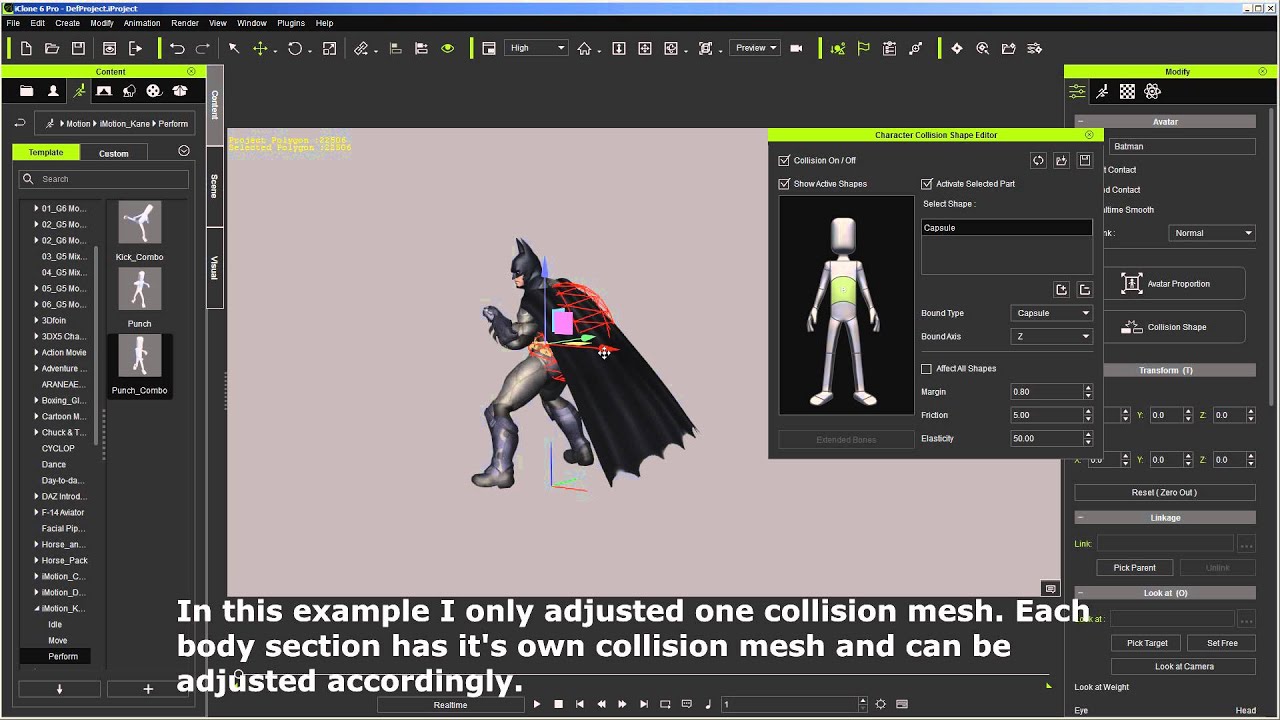Open the Modify Motion running-figure tab

pos(1102,91)
